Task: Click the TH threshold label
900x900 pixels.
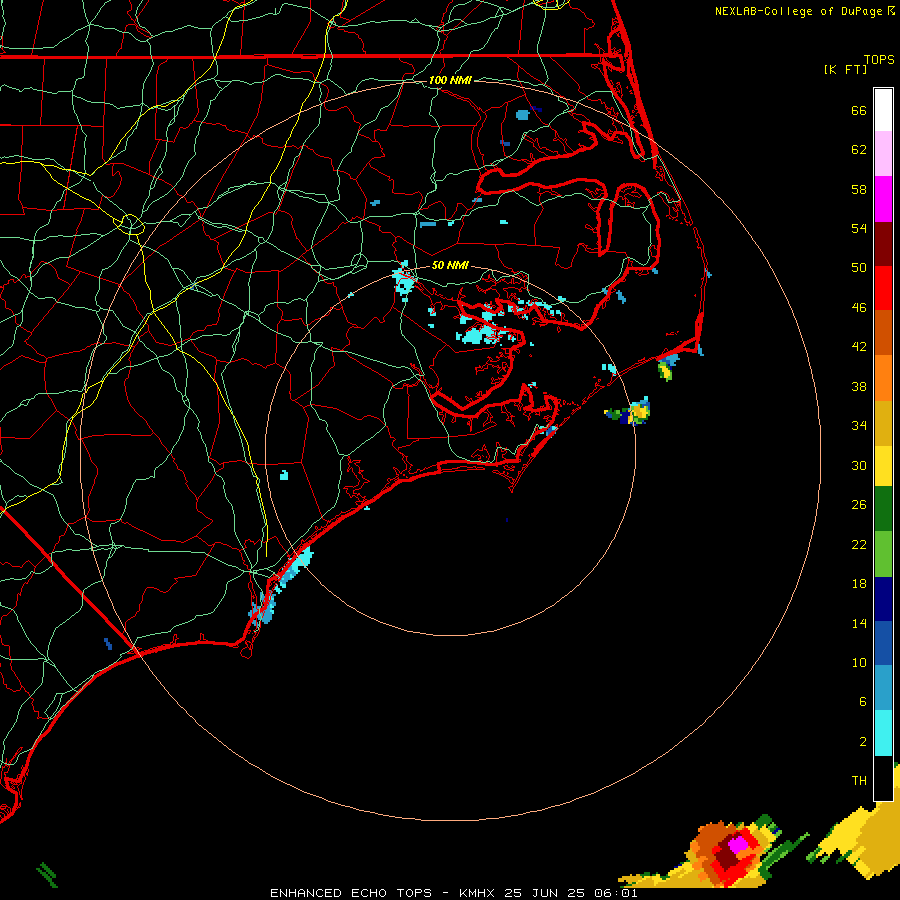Action: pyautogui.click(x=859, y=781)
